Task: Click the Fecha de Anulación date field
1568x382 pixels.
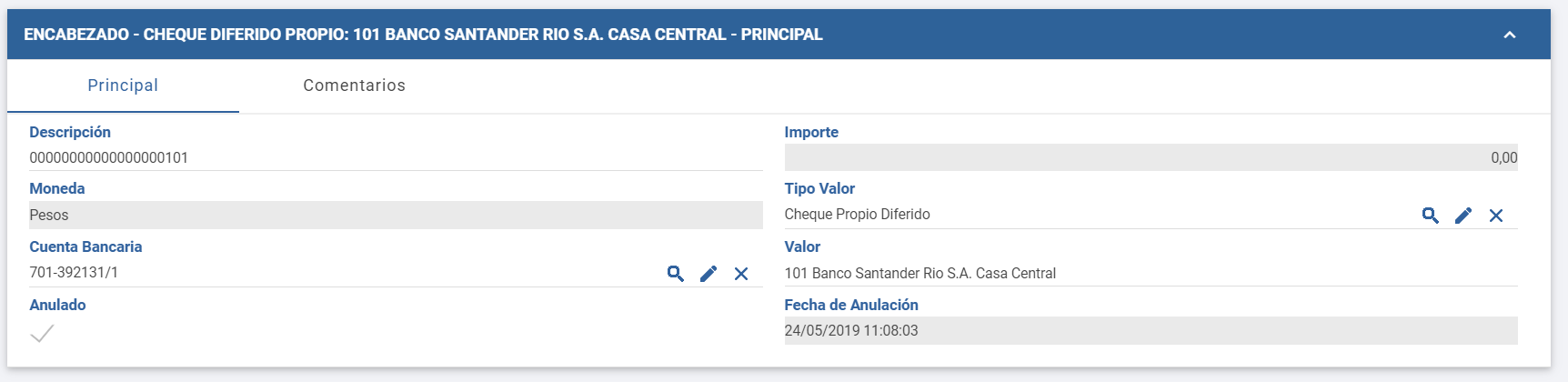Action: click(1151, 330)
